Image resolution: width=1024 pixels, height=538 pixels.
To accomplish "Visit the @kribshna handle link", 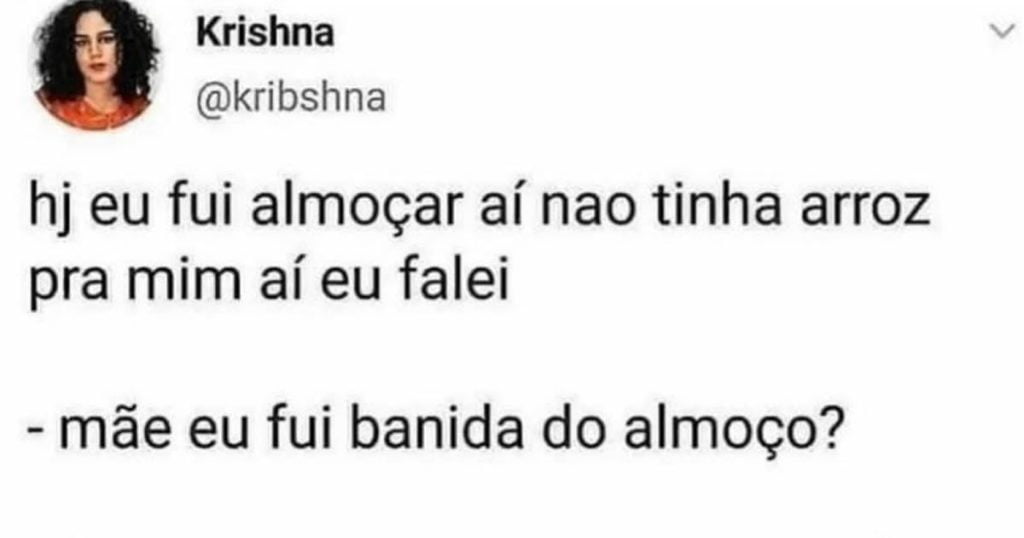I will [x=291, y=99].
